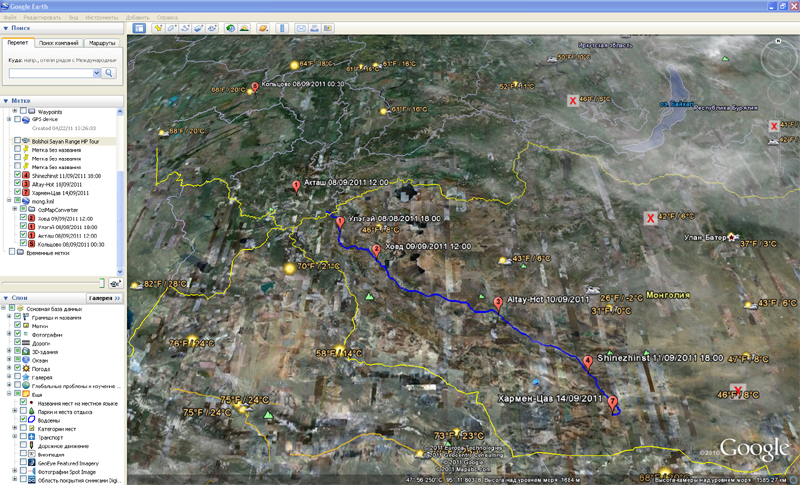
Task: Open historical imagery clock icon
Action: point(231,28)
